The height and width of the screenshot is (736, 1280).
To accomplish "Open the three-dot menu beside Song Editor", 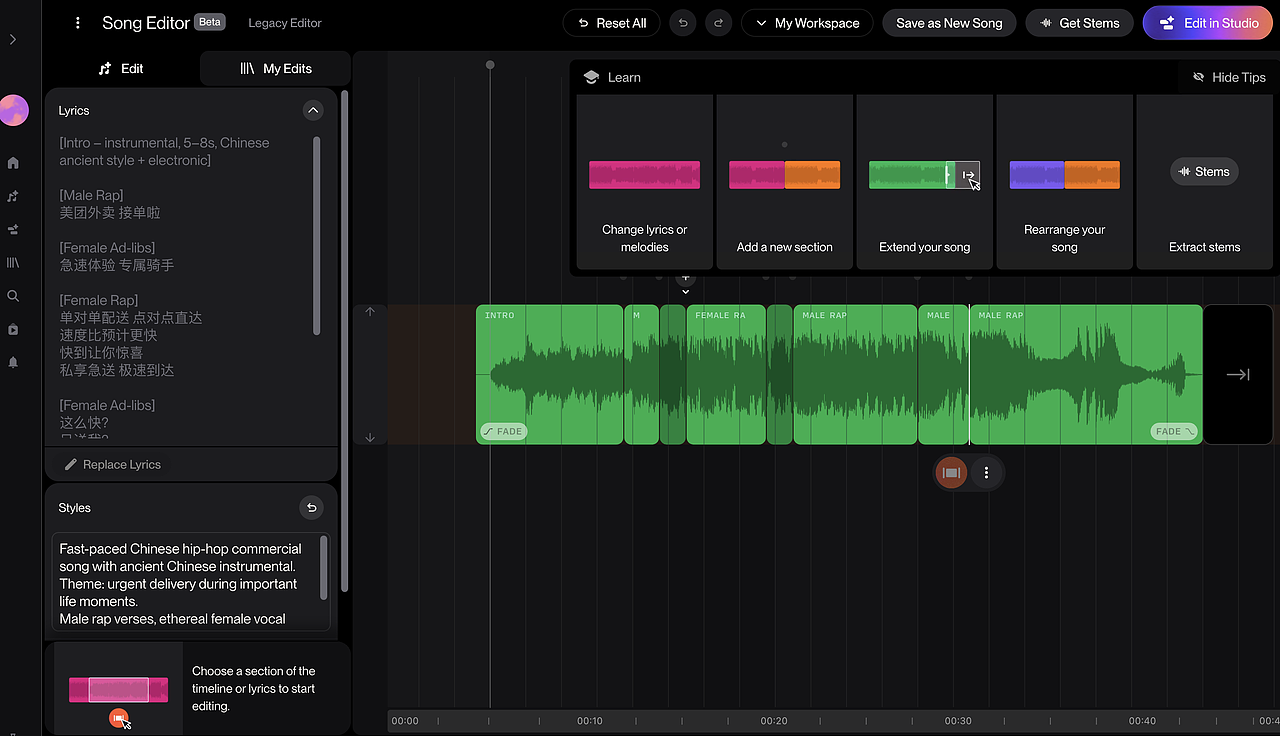I will click(x=78, y=23).
